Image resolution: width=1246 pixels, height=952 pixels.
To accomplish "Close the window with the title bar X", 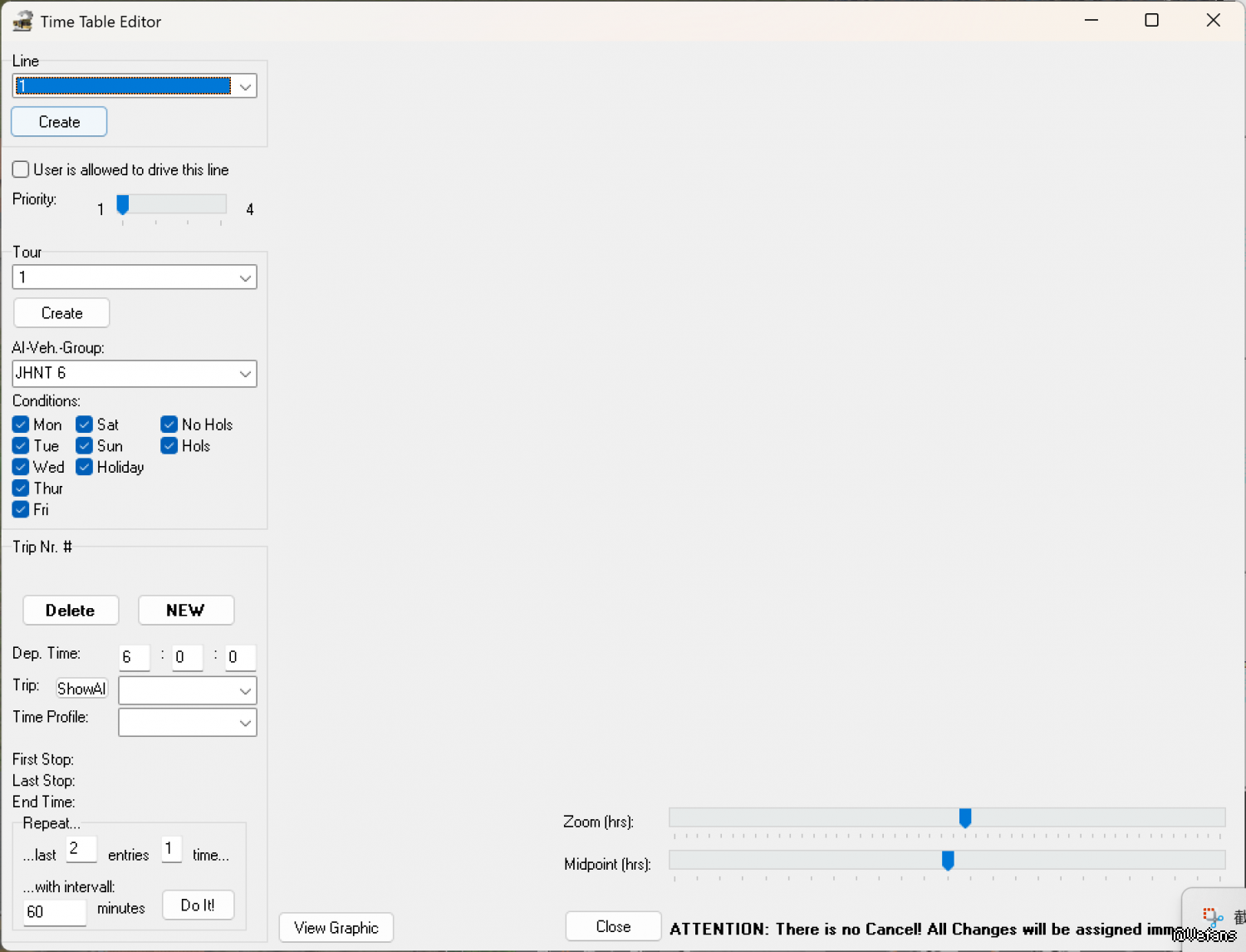I will tap(1214, 20).
